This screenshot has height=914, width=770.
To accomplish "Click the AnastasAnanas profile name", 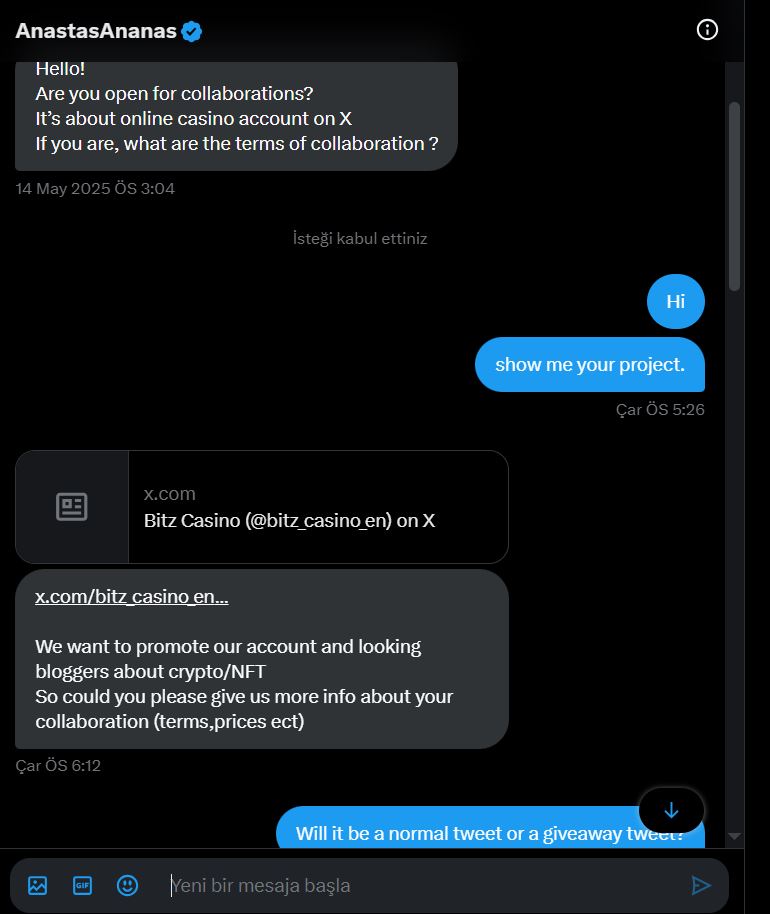I will point(96,31).
